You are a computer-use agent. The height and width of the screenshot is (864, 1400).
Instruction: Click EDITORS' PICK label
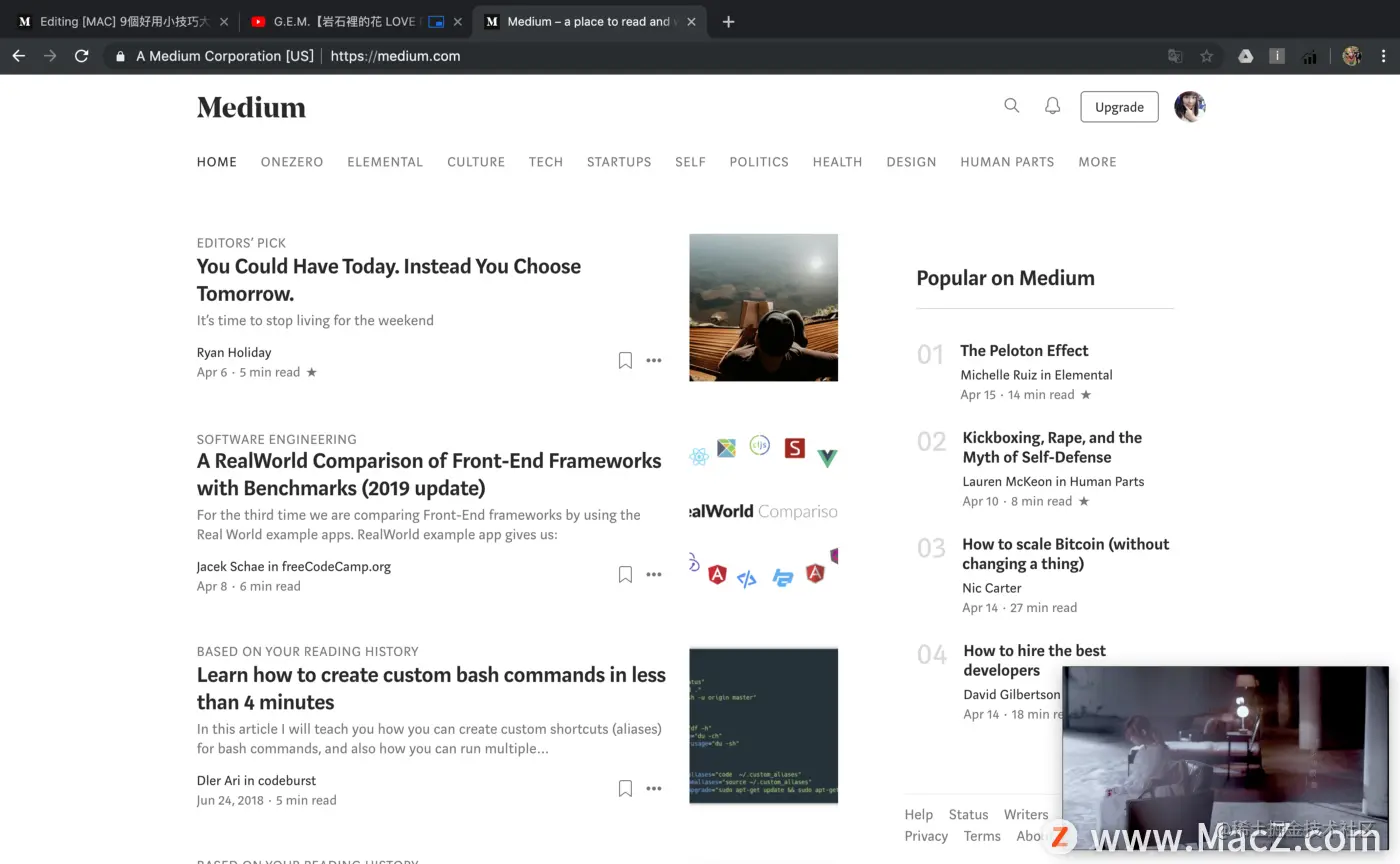[241, 243]
